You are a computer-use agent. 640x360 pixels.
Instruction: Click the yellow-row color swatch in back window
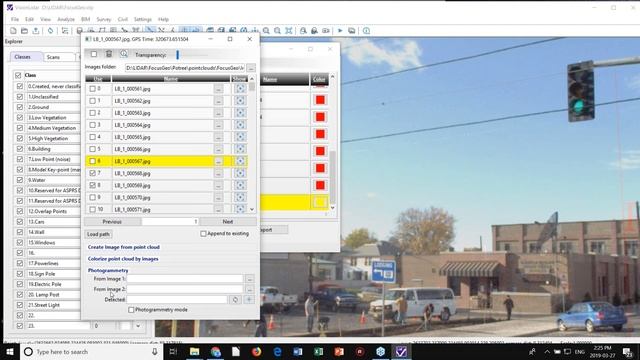click(x=320, y=202)
